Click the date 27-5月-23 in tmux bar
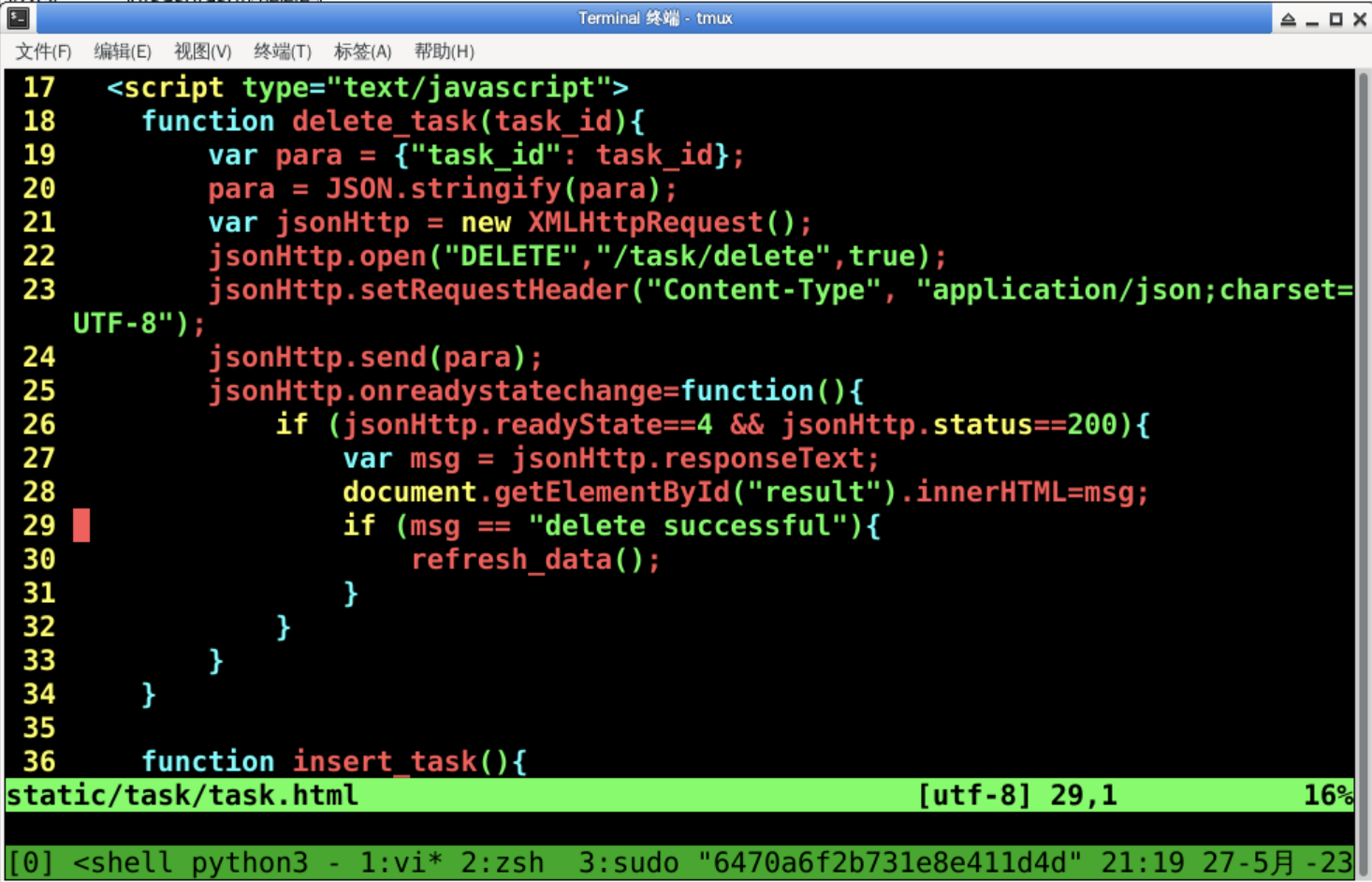The image size is (1372, 882). click(x=1277, y=862)
